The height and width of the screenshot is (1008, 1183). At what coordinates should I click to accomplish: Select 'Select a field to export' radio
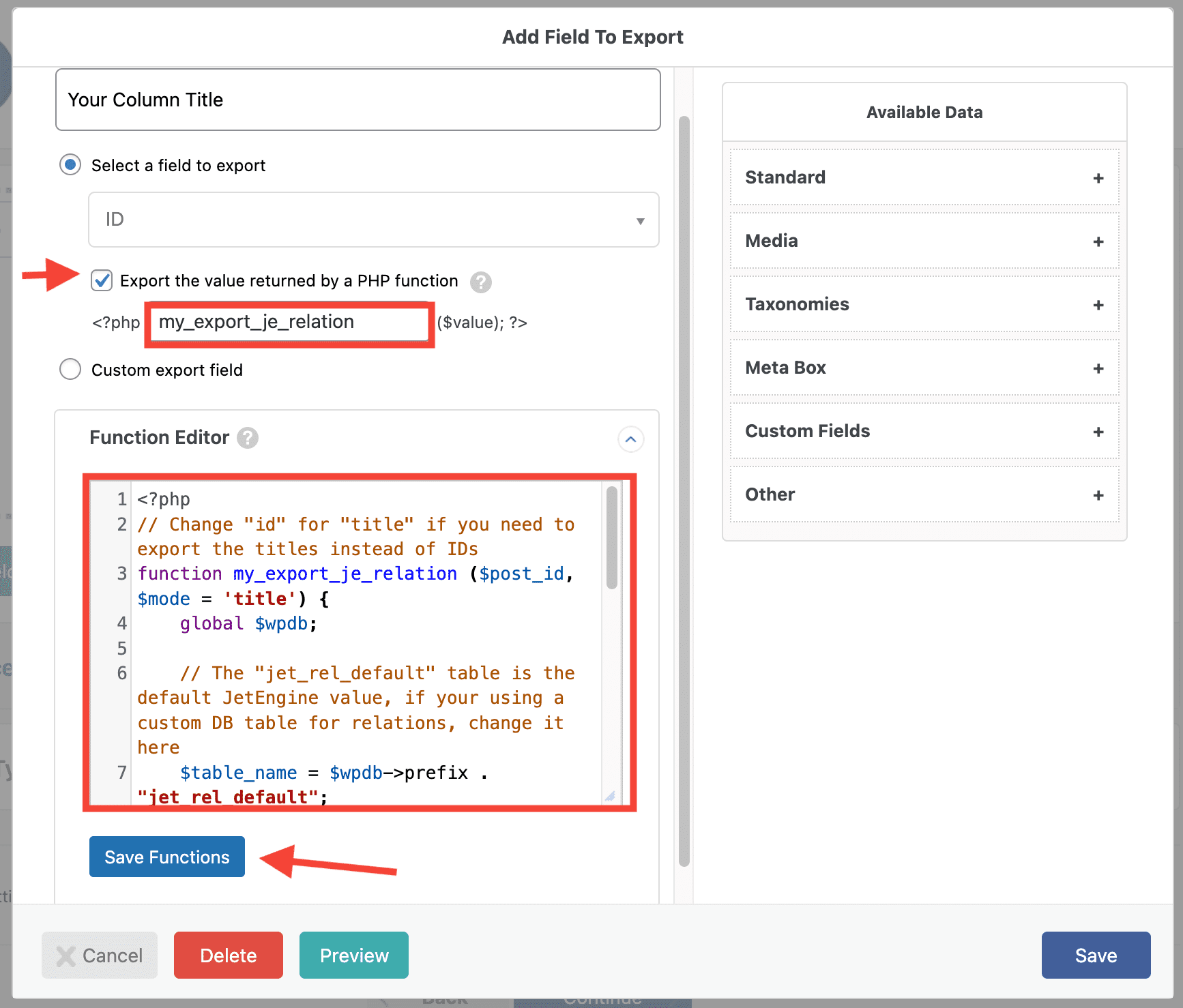70,165
